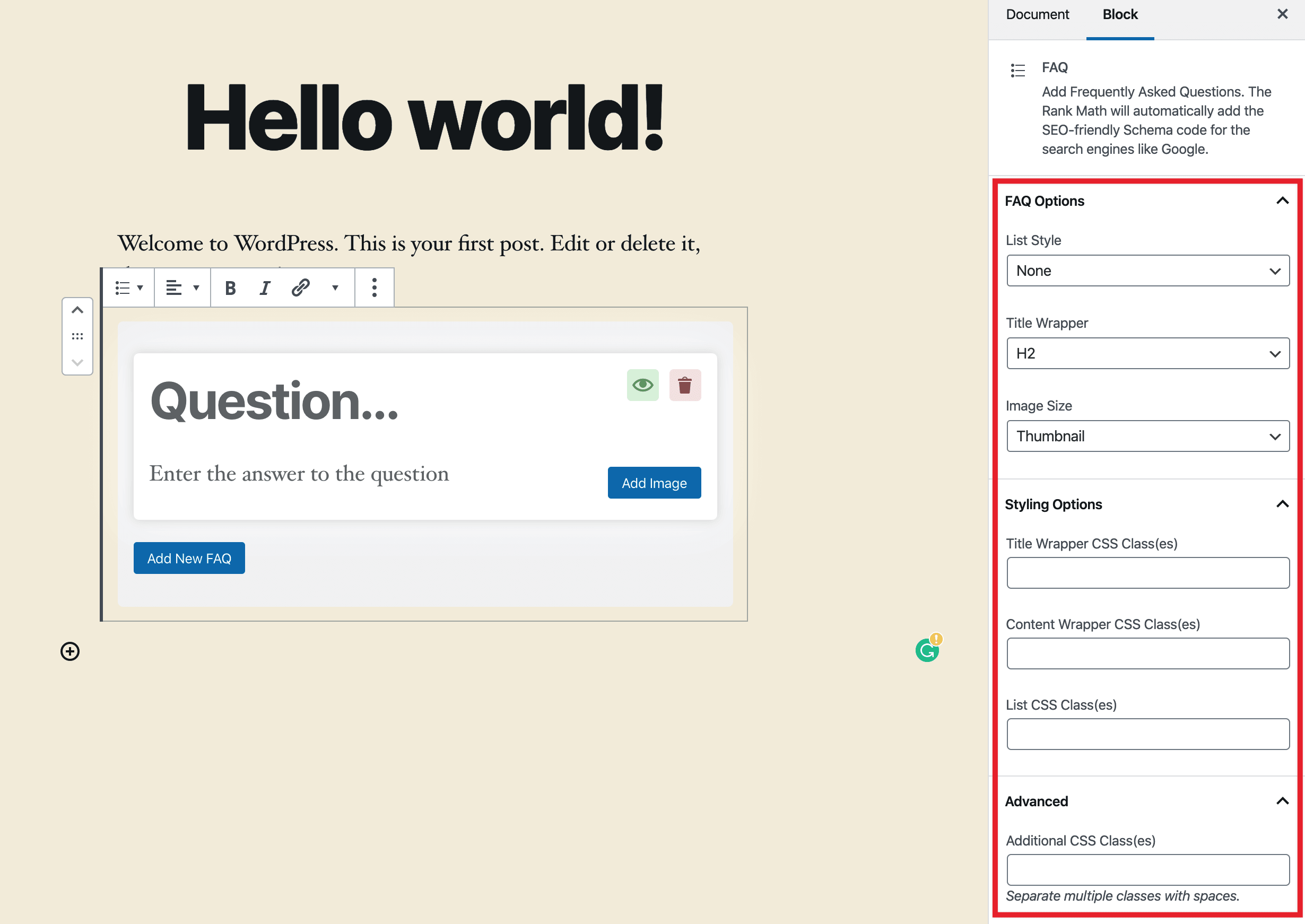
Task: Click the Bold formatting icon
Action: click(x=230, y=288)
